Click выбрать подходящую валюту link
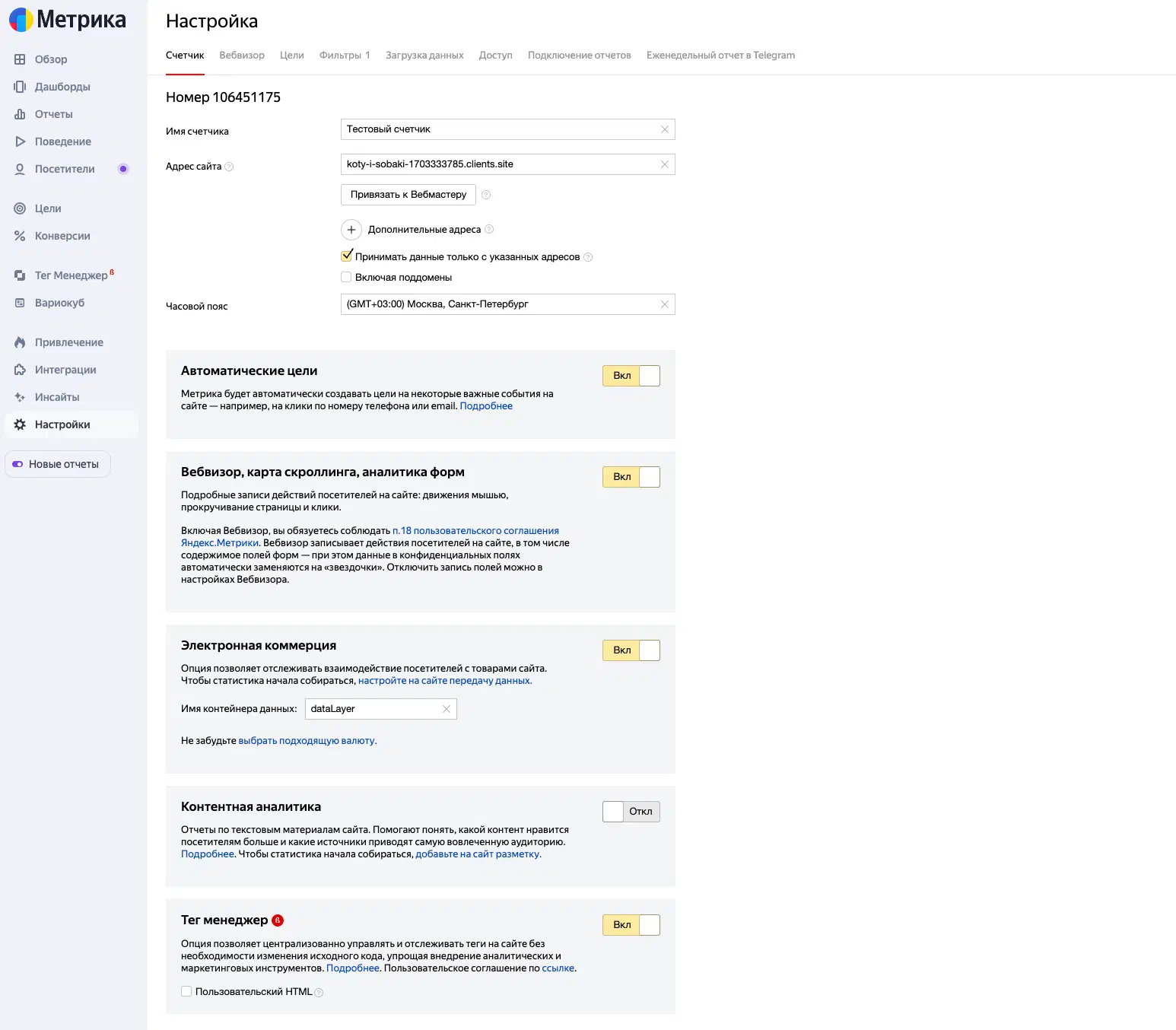 [307, 741]
